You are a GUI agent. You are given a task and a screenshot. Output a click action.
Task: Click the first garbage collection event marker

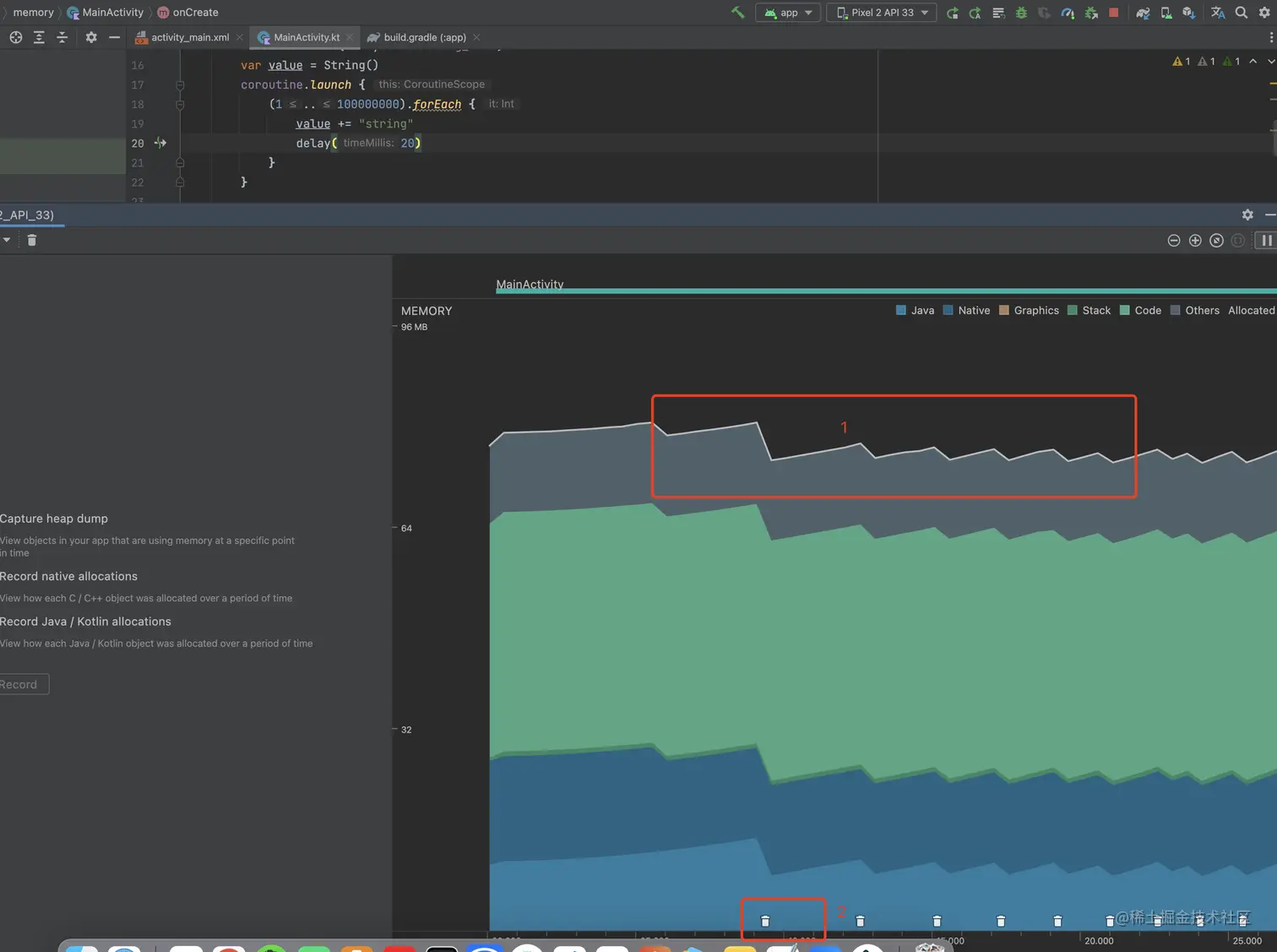tap(765, 921)
